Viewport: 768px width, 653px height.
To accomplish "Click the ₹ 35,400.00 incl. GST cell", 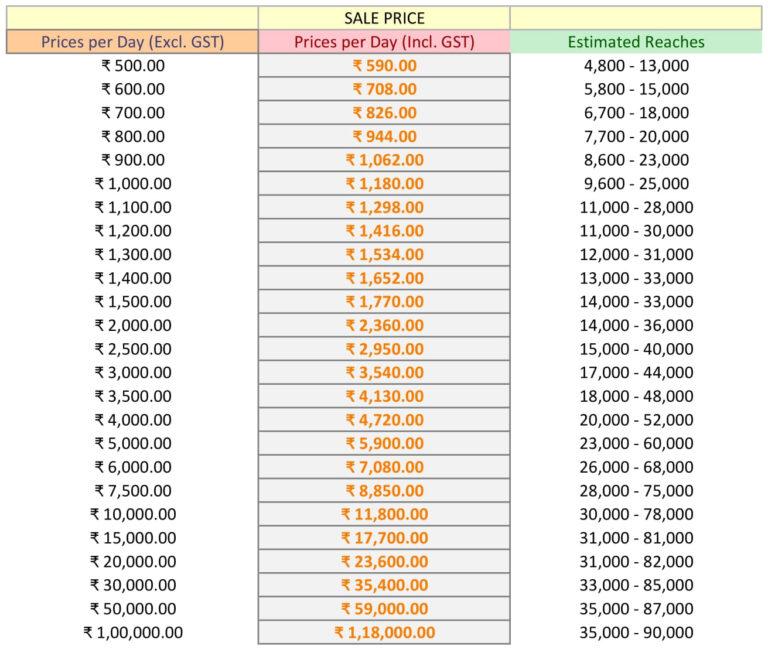I will pos(384,585).
